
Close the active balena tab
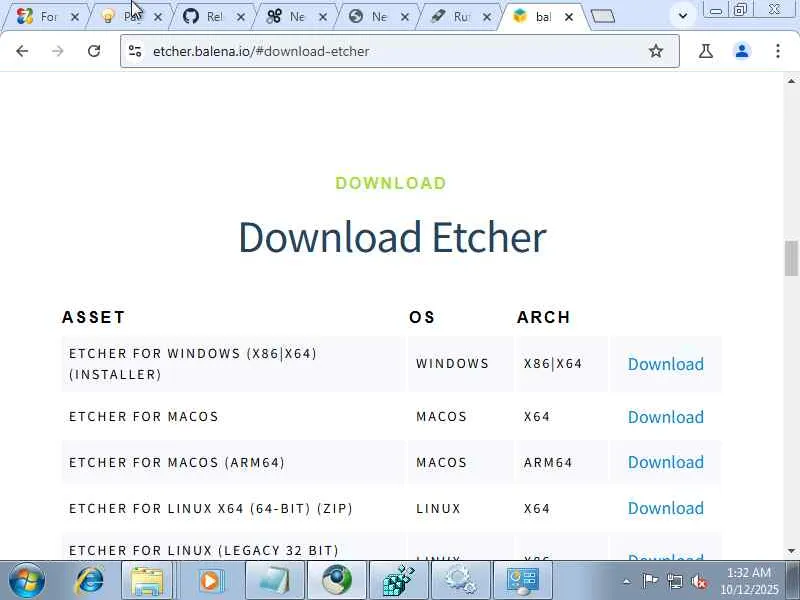pyautogui.click(x=569, y=17)
